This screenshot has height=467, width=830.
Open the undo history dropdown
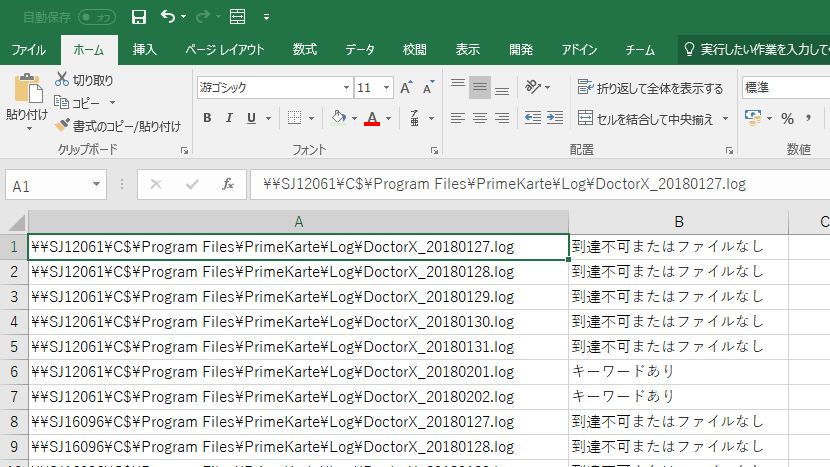click(x=184, y=17)
